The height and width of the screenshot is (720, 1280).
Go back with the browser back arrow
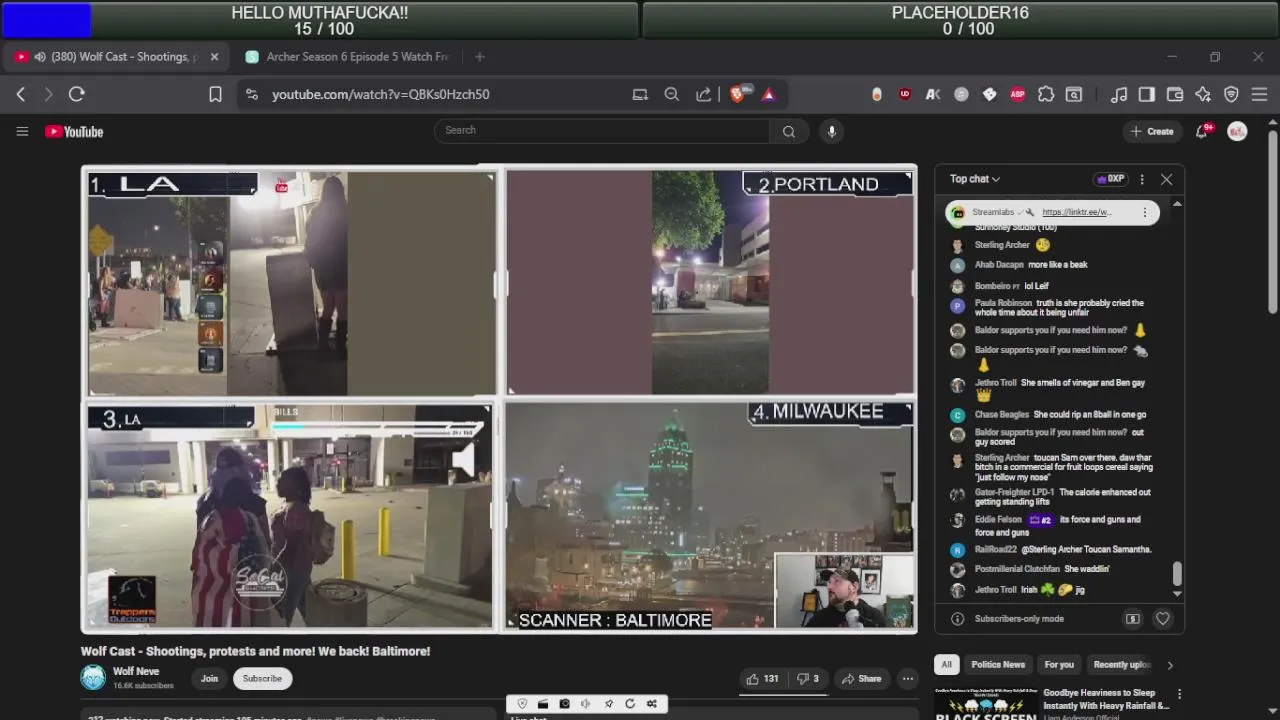(x=21, y=94)
